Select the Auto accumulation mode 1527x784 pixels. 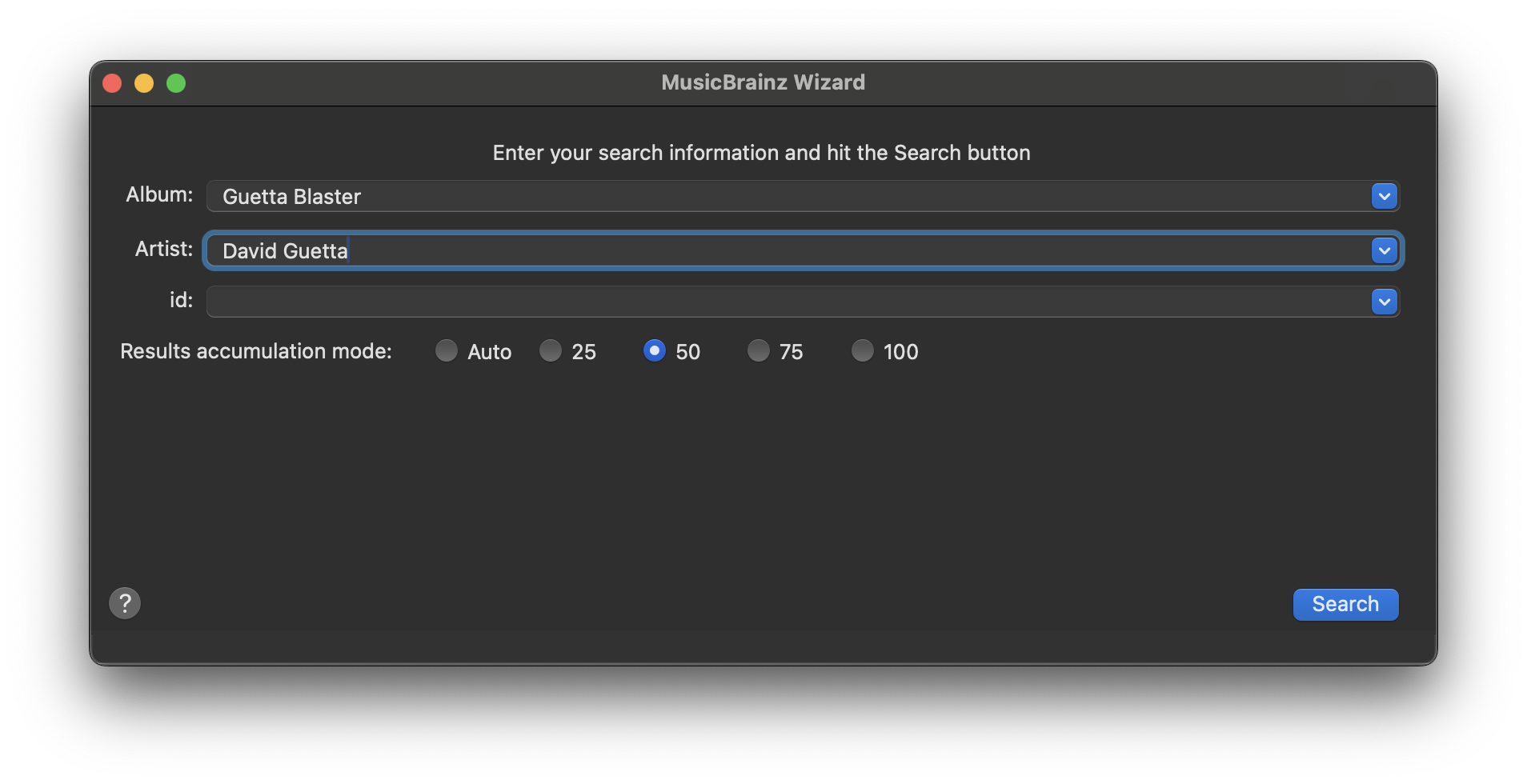point(447,350)
